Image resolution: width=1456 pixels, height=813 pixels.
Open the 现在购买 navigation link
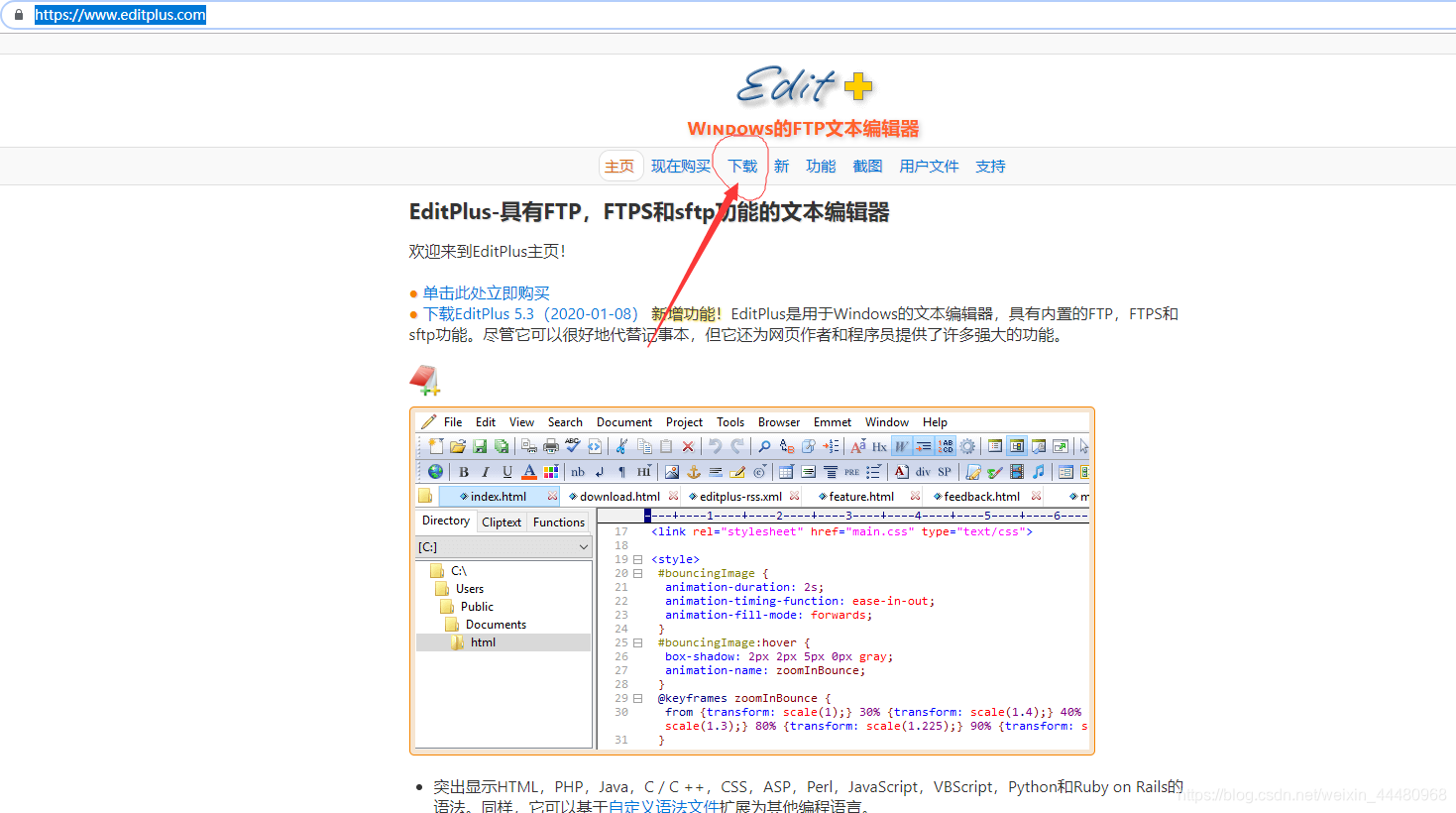click(681, 167)
